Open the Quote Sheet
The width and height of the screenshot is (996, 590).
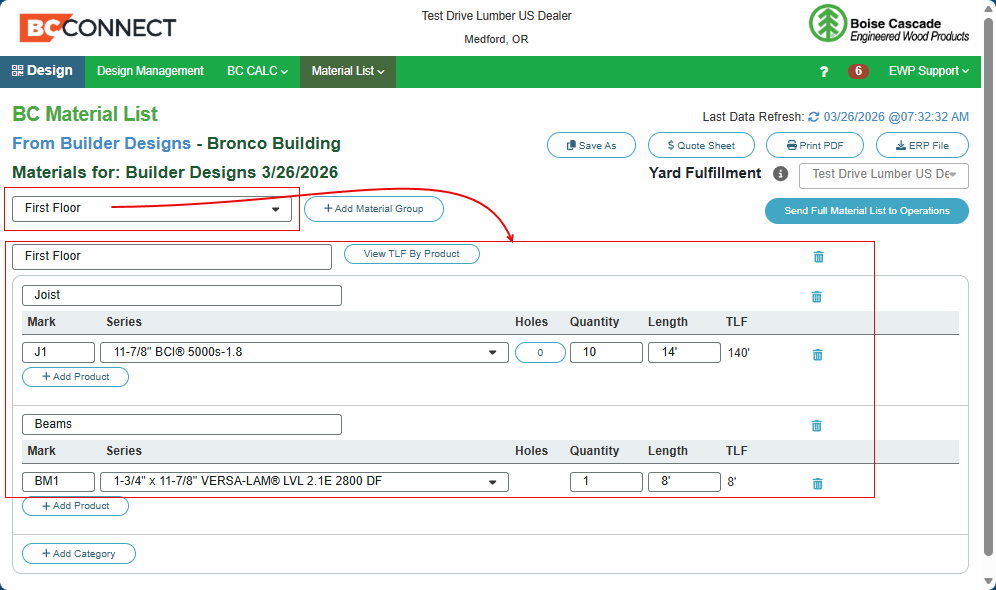[701, 145]
